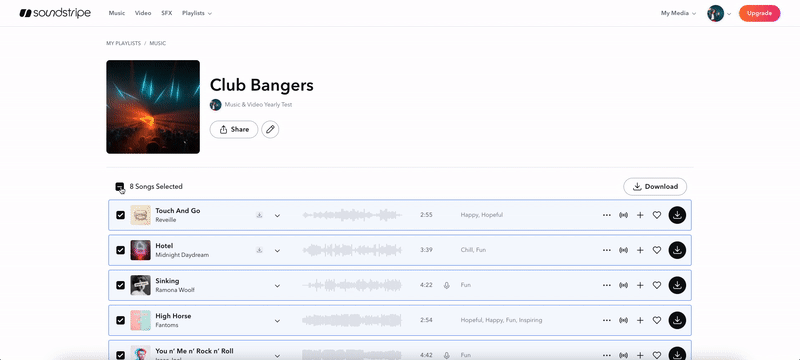The height and width of the screenshot is (360, 800).
Task: Add High Horse to a playlist
Action: pos(640,321)
